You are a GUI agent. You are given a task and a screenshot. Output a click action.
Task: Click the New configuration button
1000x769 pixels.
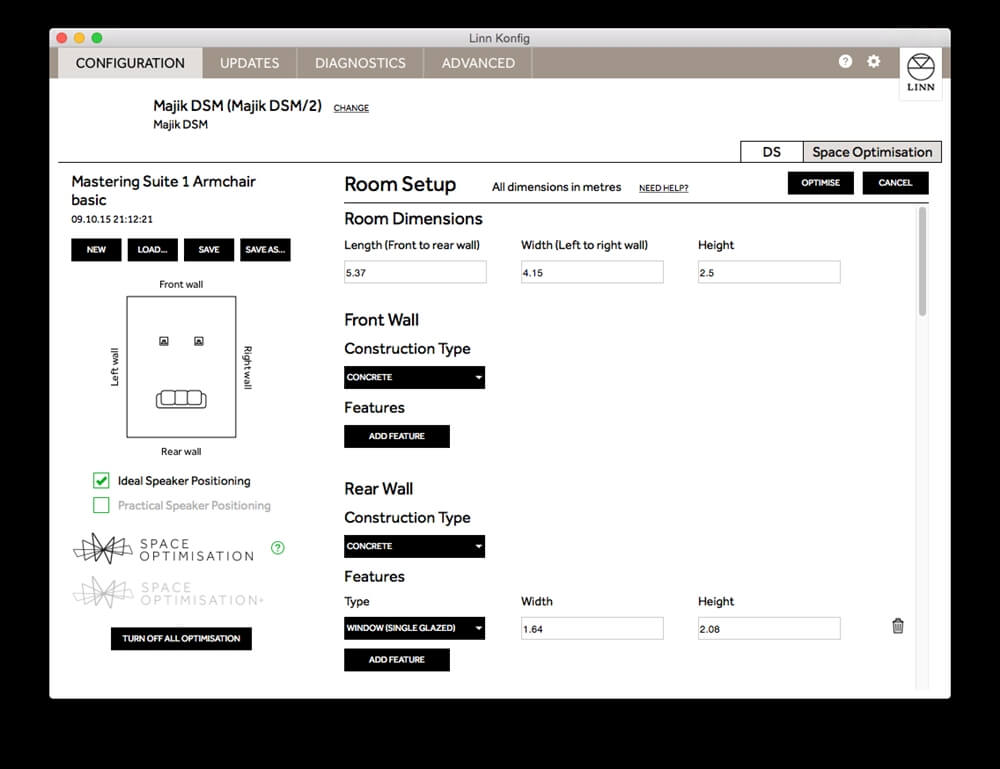(x=96, y=250)
